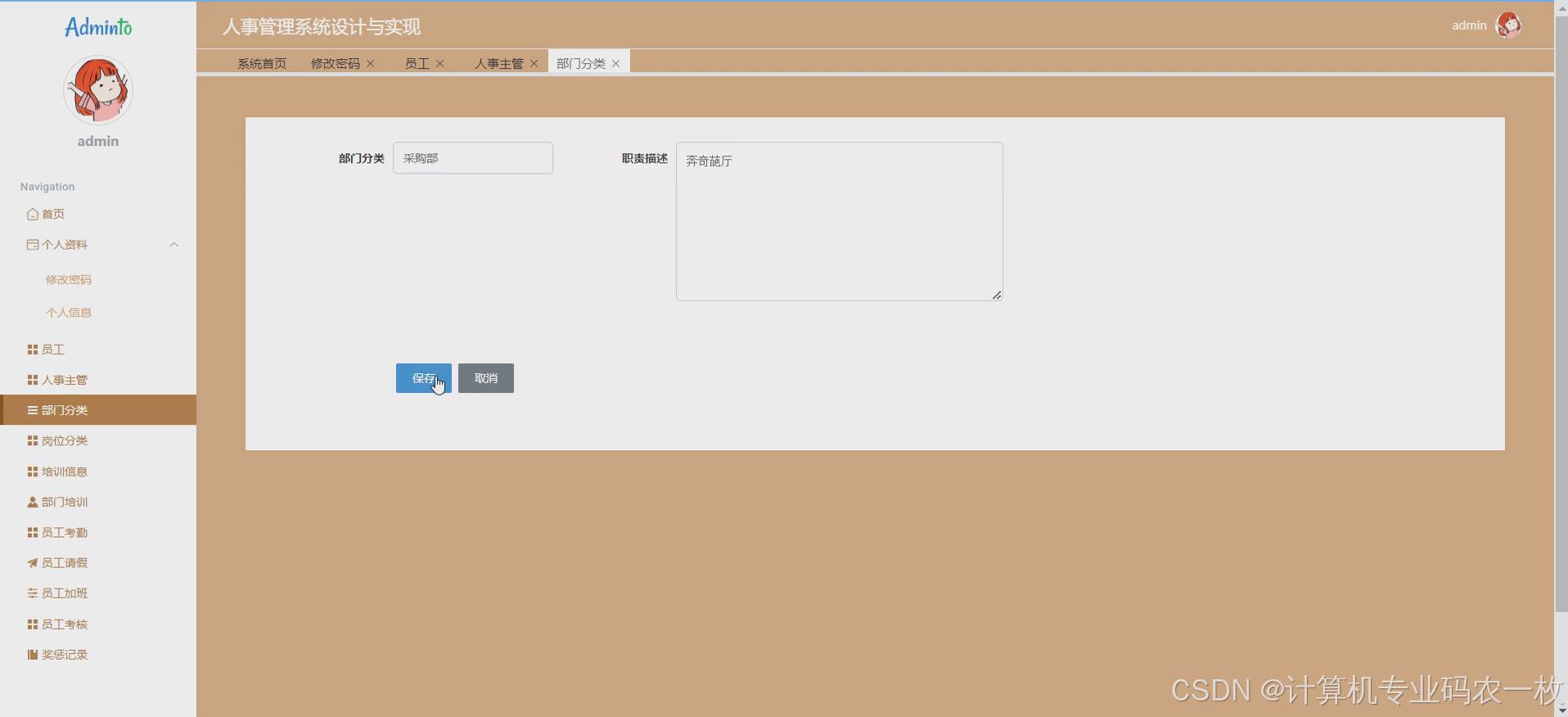The height and width of the screenshot is (717, 1568).
Task: Click the 保存 button
Action: pyautogui.click(x=424, y=378)
